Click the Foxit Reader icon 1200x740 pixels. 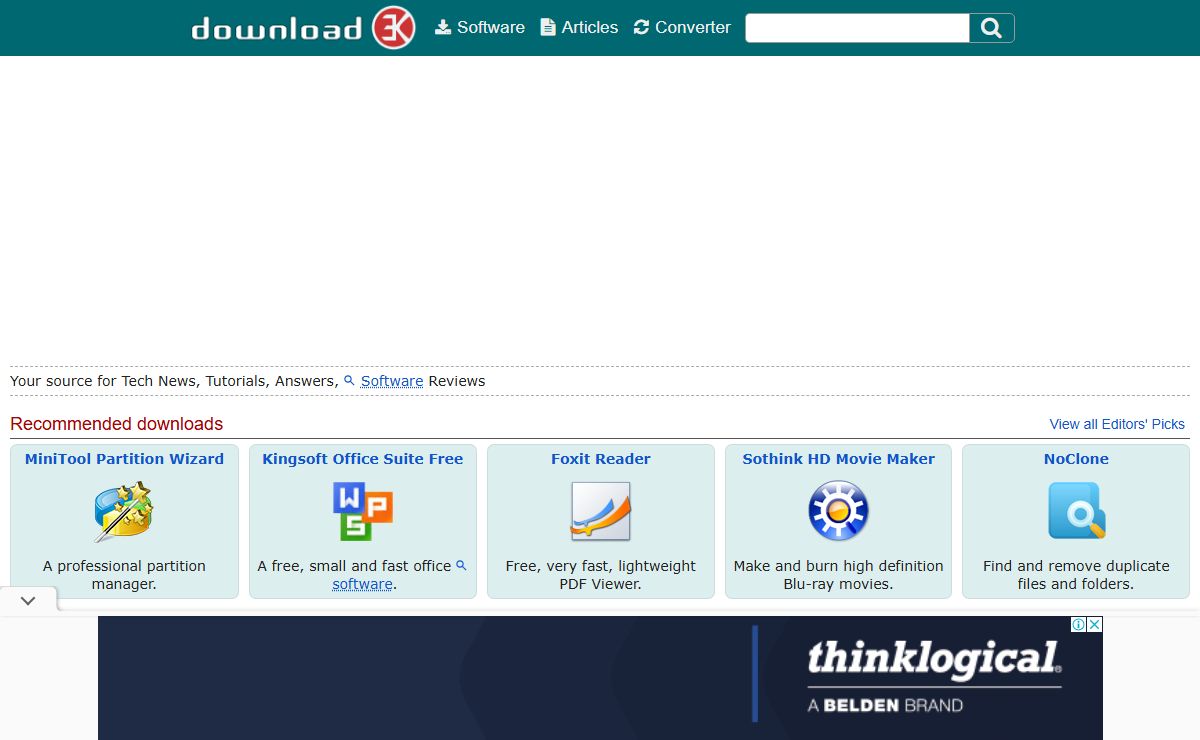point(600,511)
